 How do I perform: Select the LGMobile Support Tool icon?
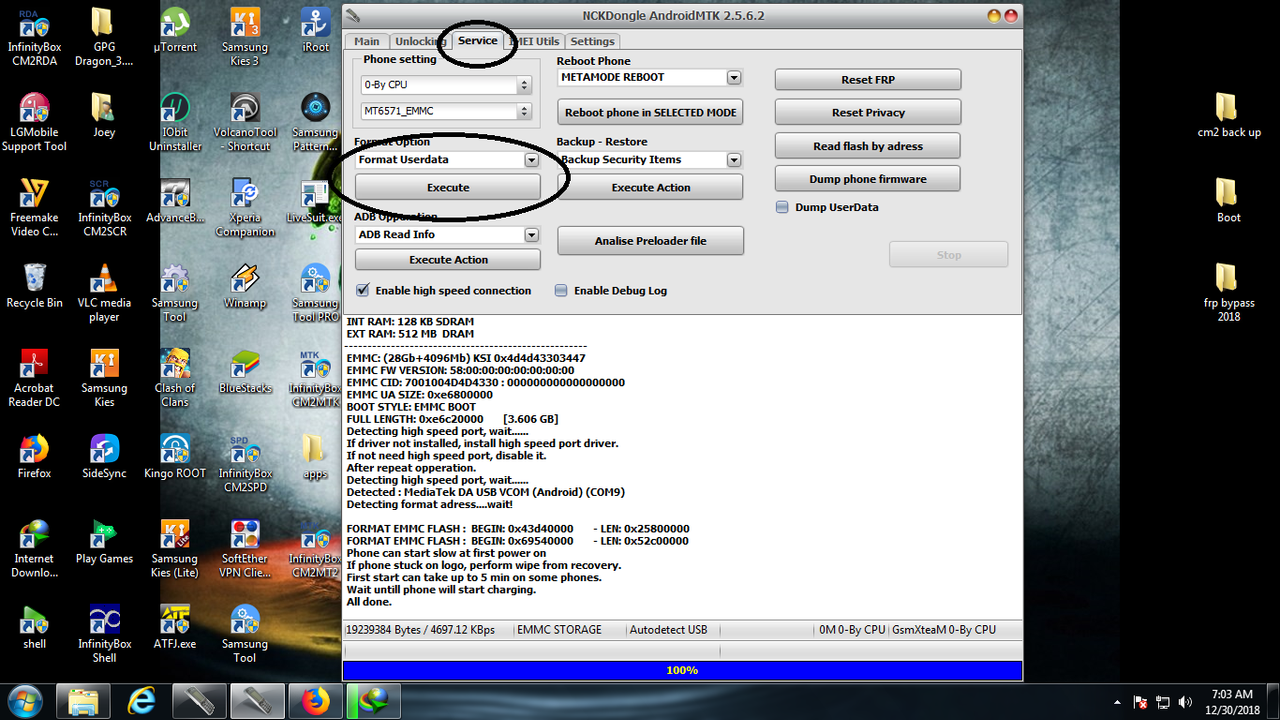click(x=34, y=122)
